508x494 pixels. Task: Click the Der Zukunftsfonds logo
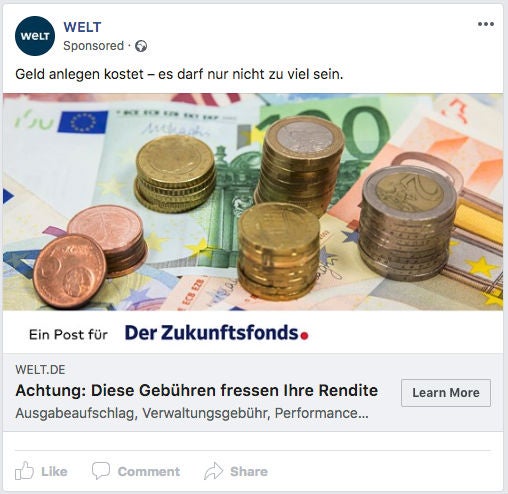coord(217,333)
